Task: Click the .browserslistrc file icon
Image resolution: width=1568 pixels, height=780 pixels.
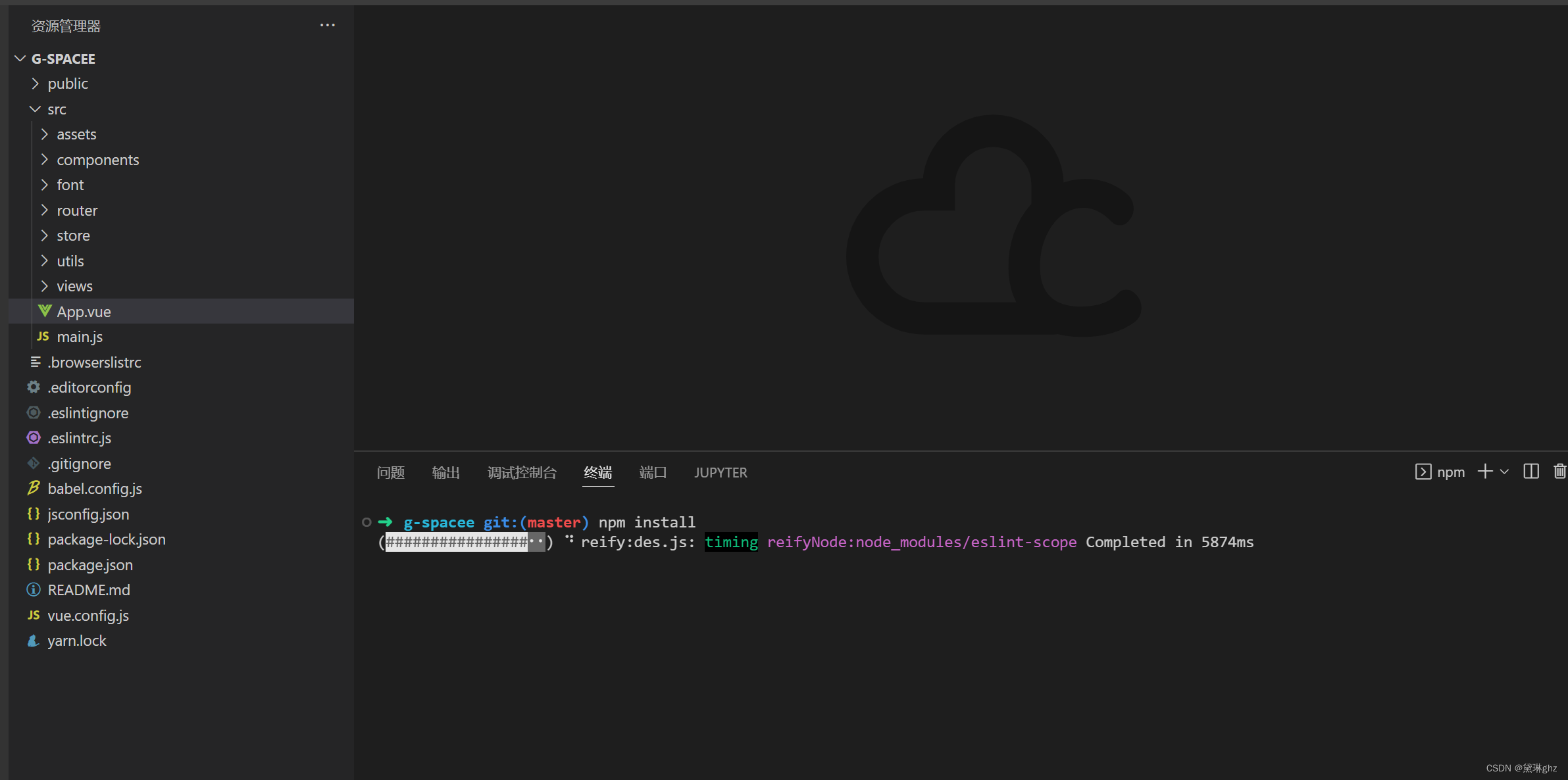Action: [x=36, y=362]
